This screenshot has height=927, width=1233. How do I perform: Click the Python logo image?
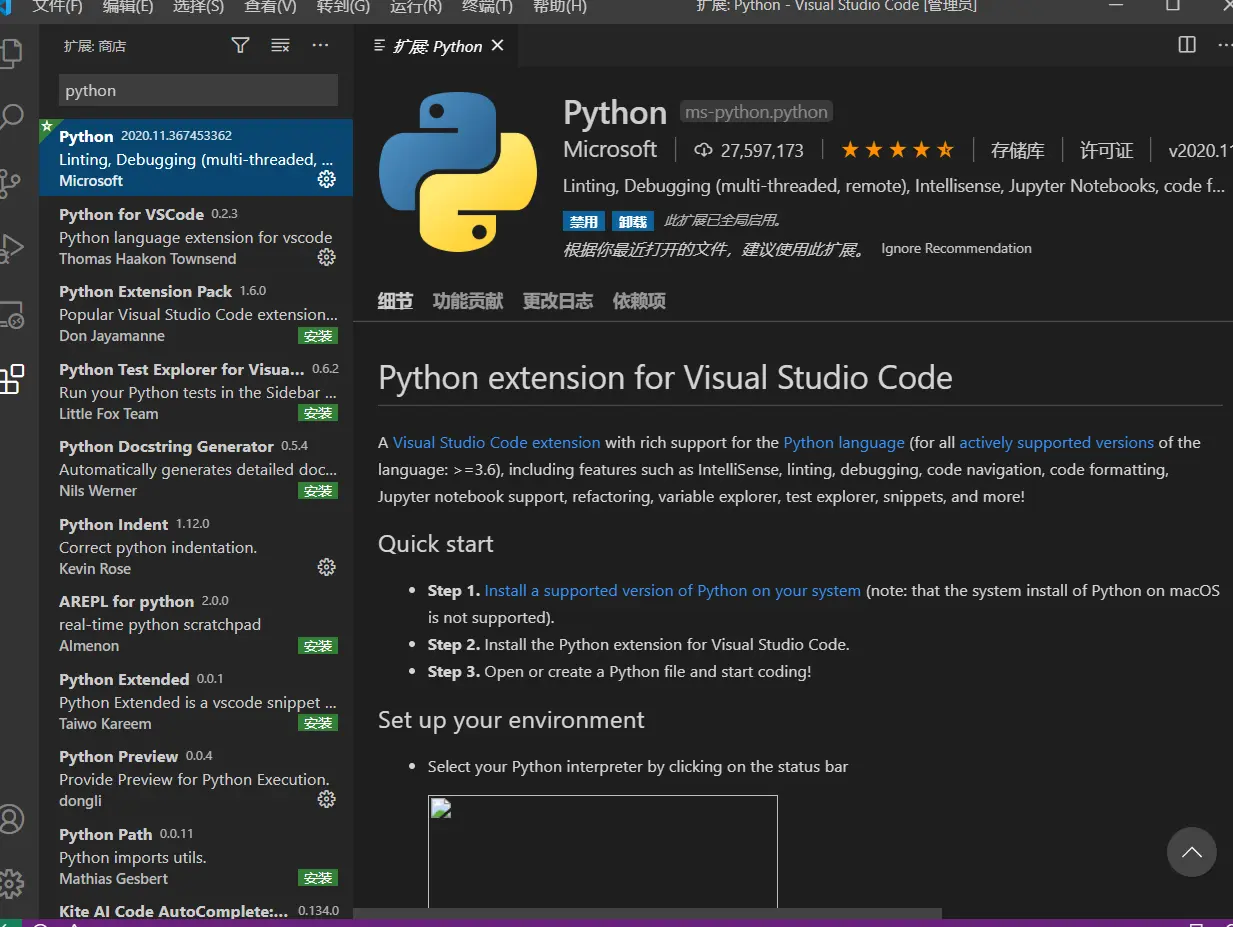pyautogui.click(x=457, y=171)
